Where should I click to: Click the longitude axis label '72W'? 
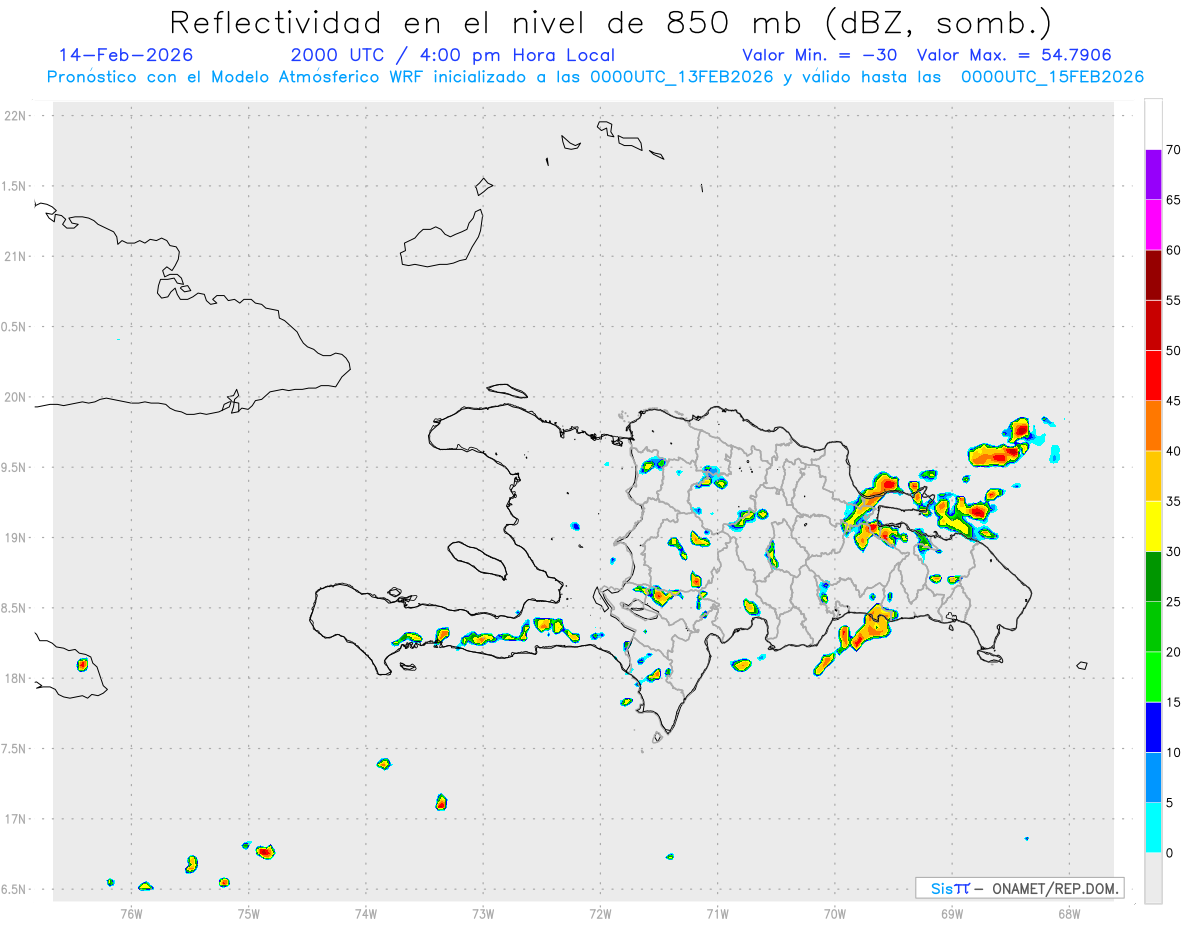tap(600, 913)
